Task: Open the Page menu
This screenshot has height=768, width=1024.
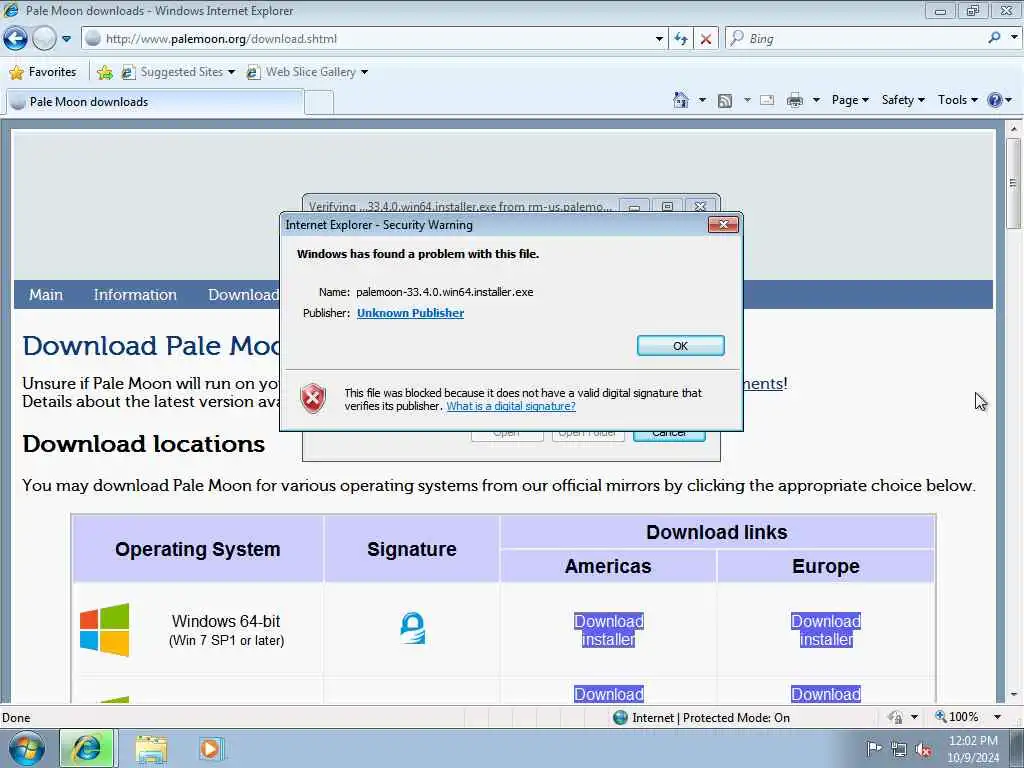Action: [850, 100]
